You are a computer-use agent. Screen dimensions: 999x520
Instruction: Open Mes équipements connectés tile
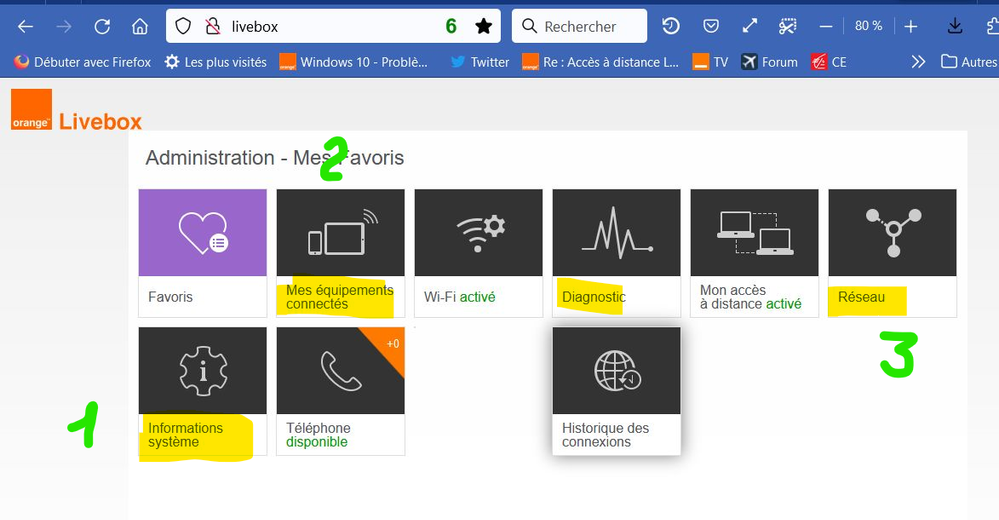tap(340, 252)
